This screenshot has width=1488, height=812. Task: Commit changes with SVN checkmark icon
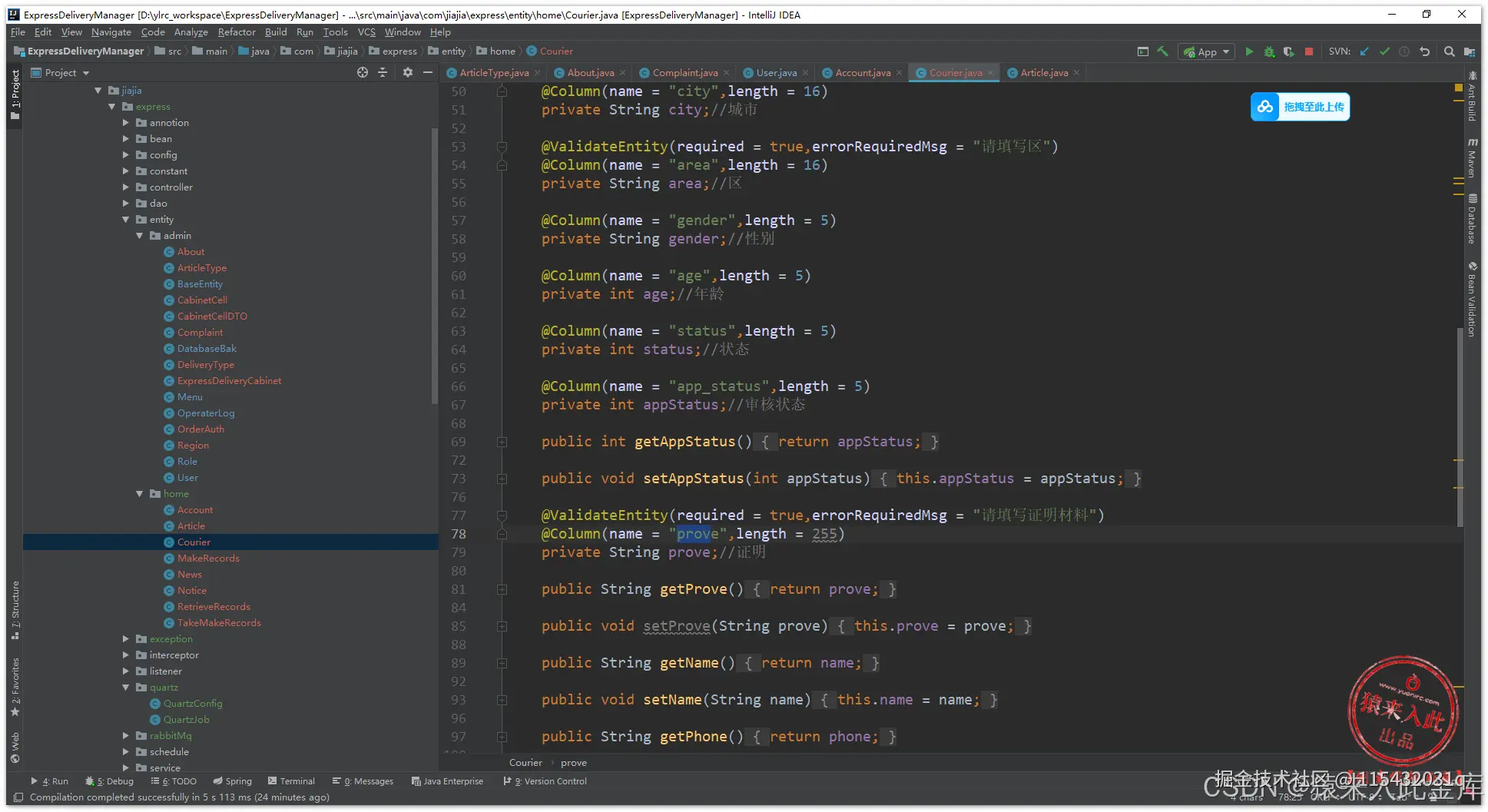click(x=1384, y=51)
